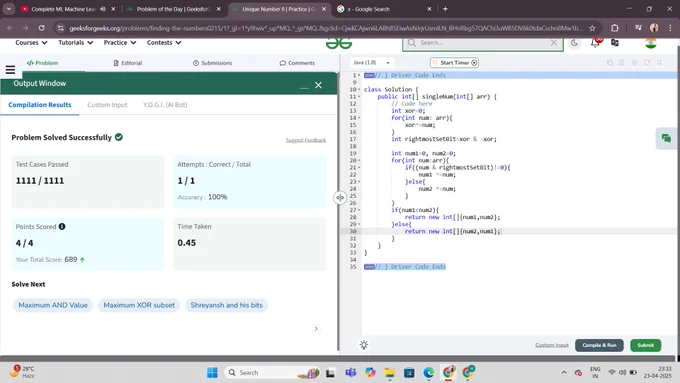The image size is (680, 383).
Task: Fold the if block at line 27
Action: click(359, 210)
